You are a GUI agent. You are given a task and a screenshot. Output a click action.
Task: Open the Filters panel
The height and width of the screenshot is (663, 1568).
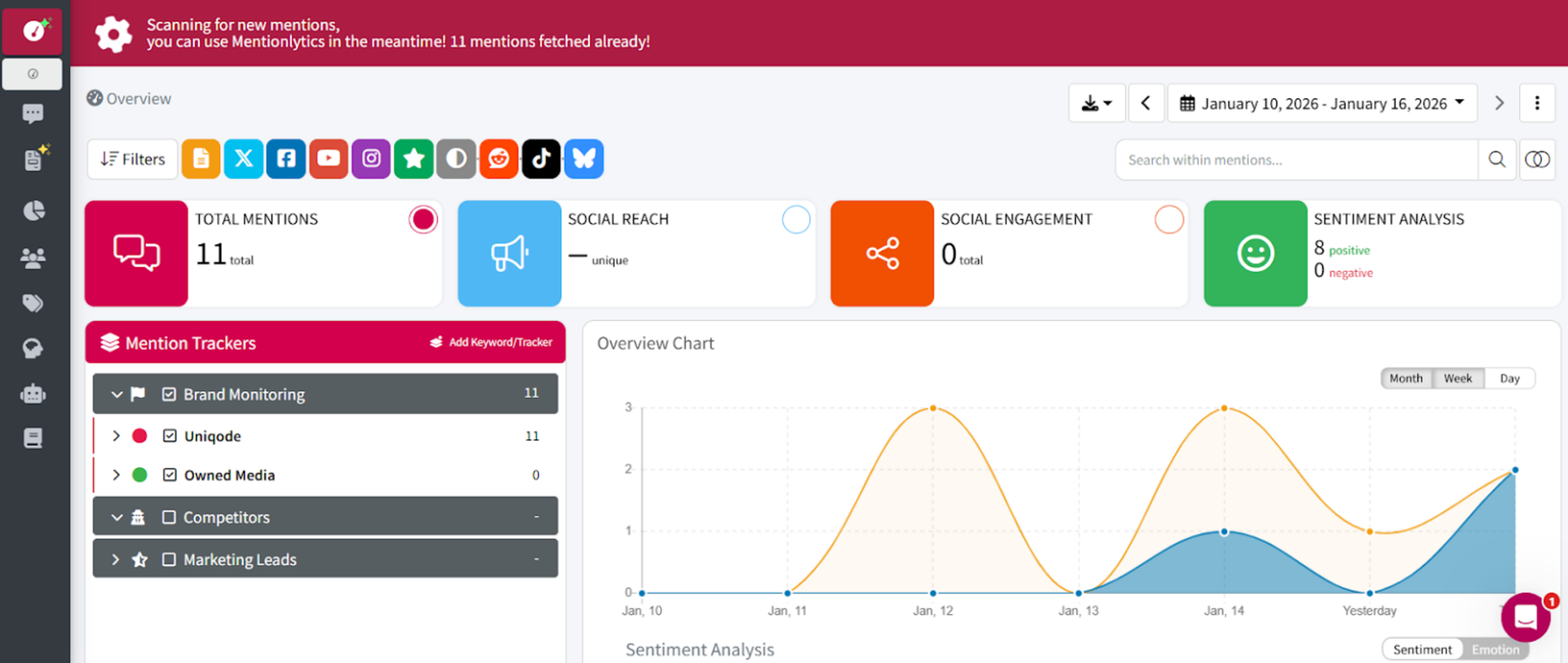(133, 159)
